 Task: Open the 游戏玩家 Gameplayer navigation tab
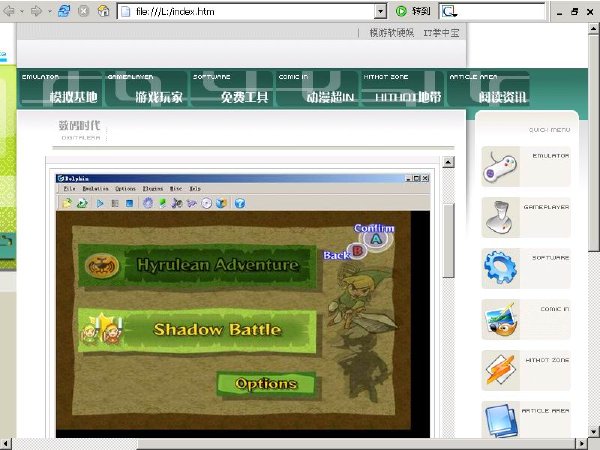tap(146, 88)
